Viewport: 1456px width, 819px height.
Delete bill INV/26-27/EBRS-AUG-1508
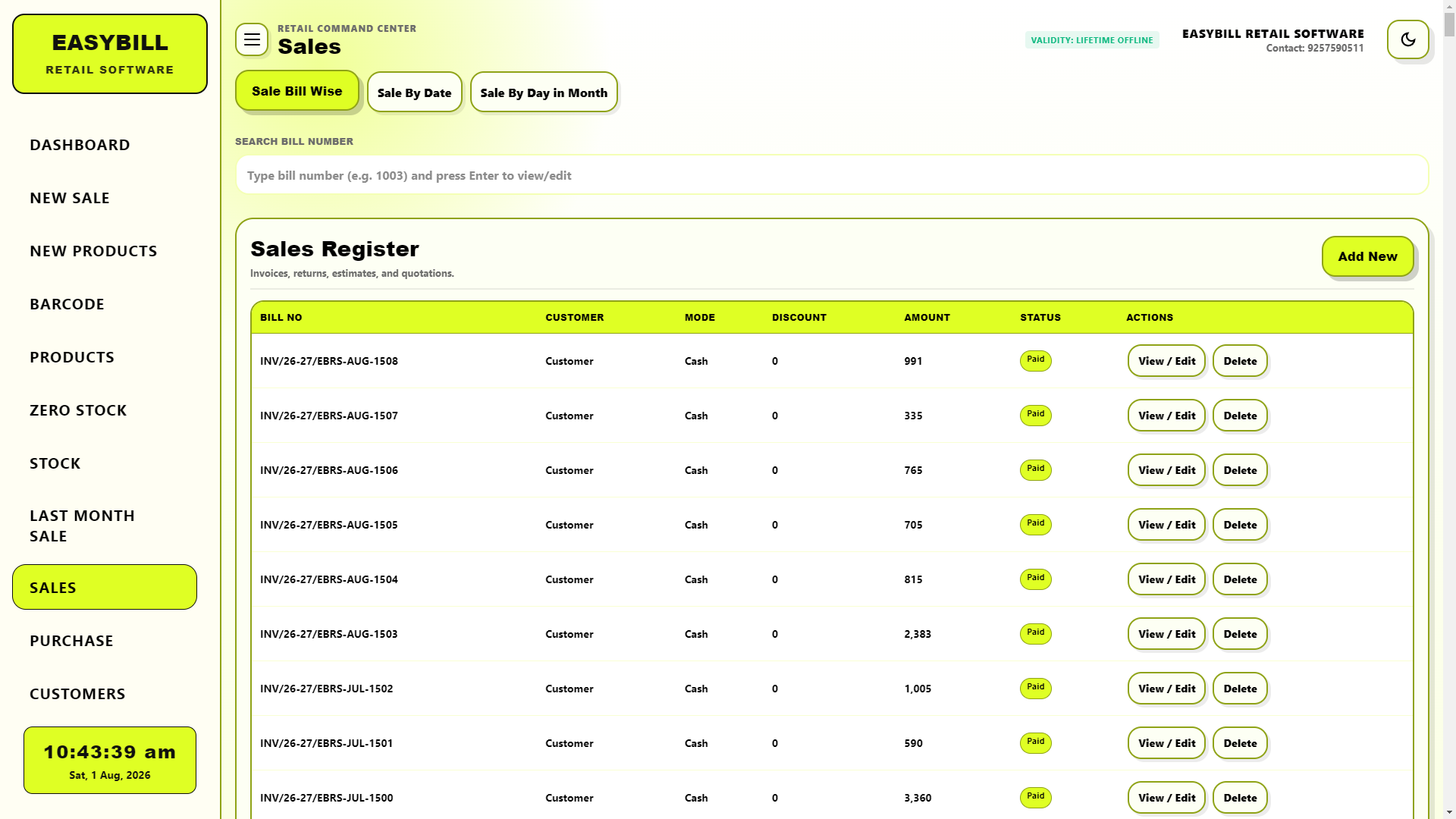1240,361
